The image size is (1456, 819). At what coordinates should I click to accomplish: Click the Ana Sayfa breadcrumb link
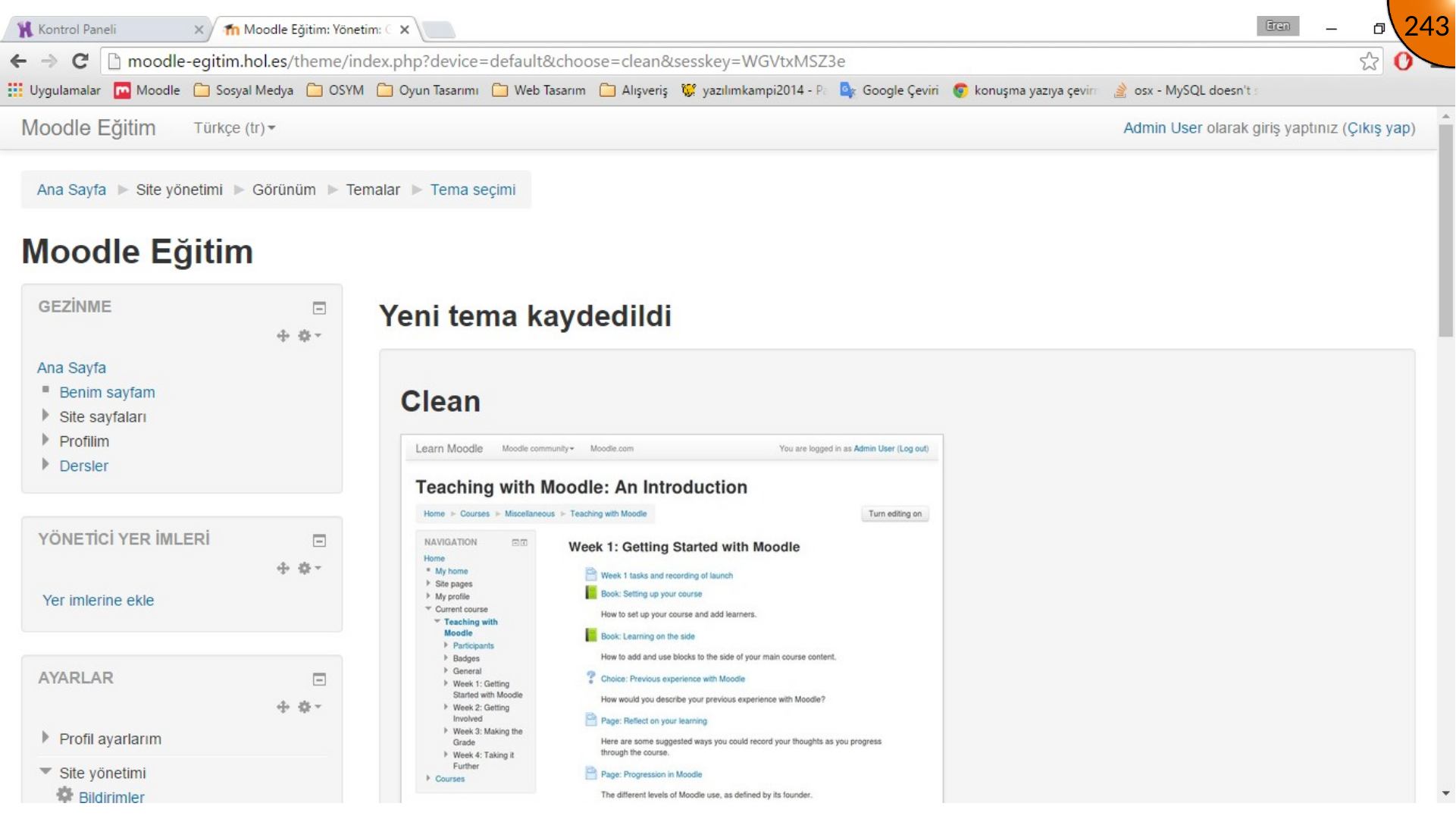click(71, 190)
